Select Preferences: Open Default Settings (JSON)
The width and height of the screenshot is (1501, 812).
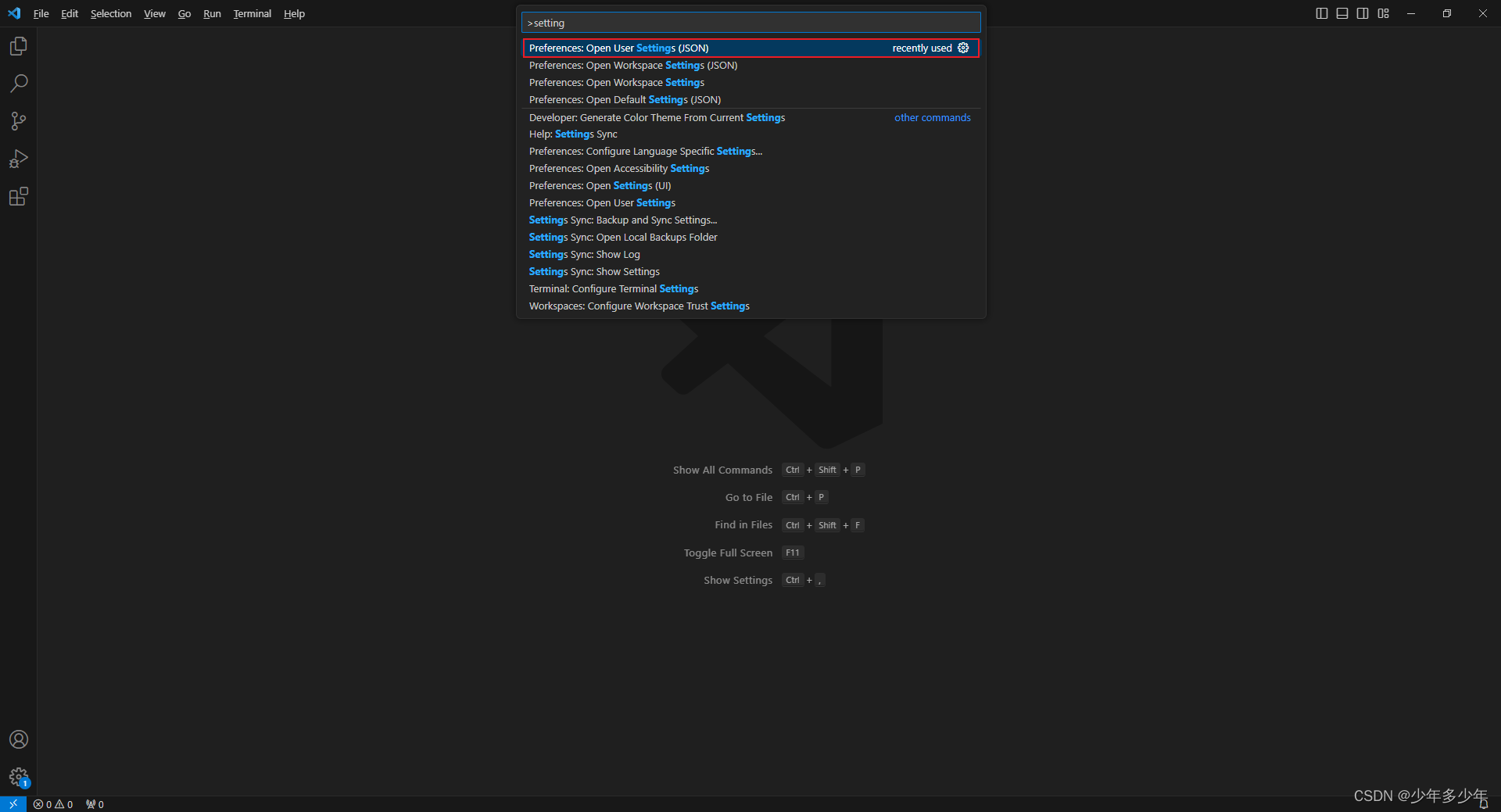(x=625, y=99)
